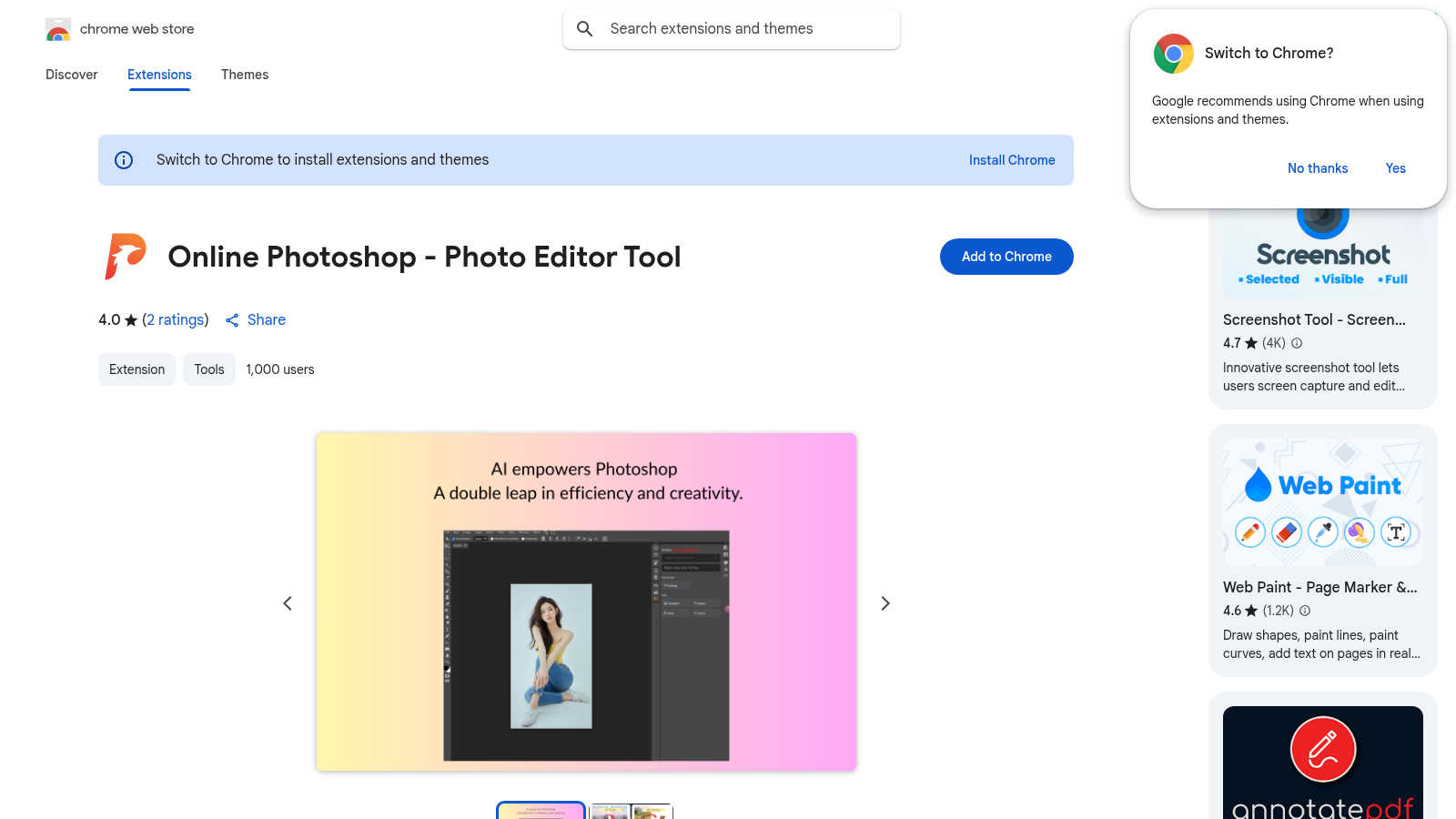Open the Extensions tab
The height and width of the screenshot is (819, 1456).
tap(159, 75)
